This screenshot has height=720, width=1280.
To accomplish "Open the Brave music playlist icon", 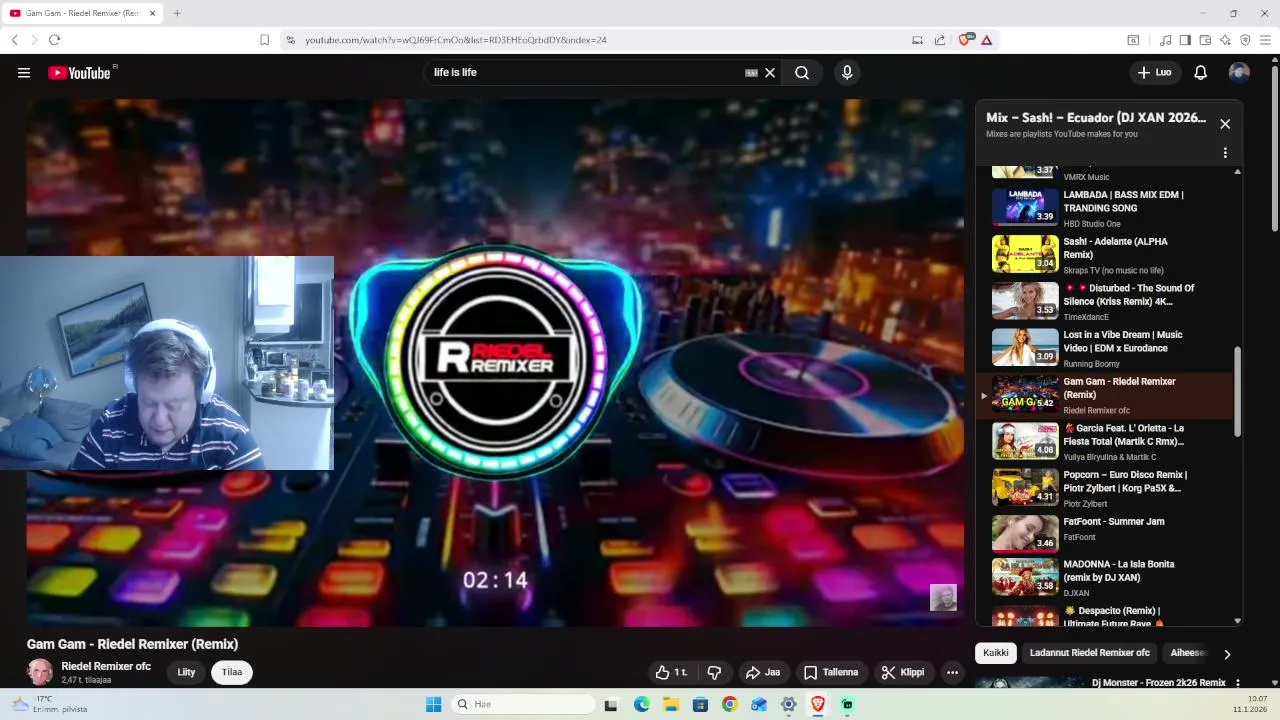I will click(1165, 40).
